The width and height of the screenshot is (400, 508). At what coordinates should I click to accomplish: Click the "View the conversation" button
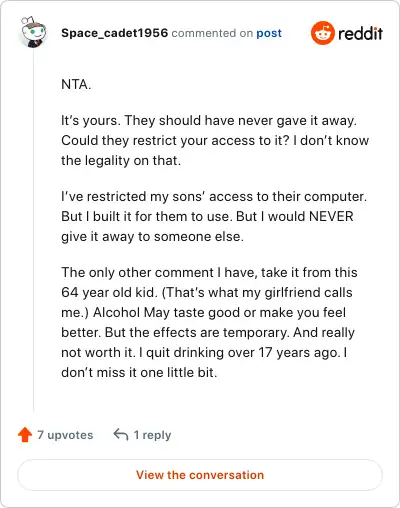[x=200, y=475]
